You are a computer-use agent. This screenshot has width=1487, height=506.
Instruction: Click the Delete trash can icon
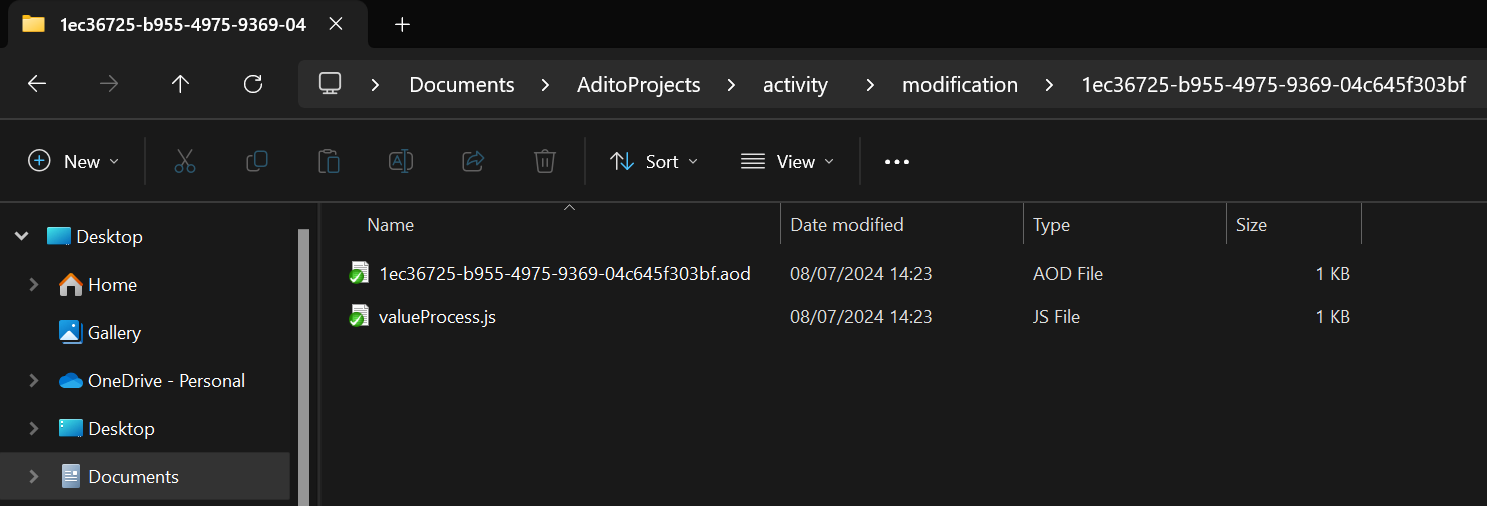pyautogui.click(x=544, y=161)
